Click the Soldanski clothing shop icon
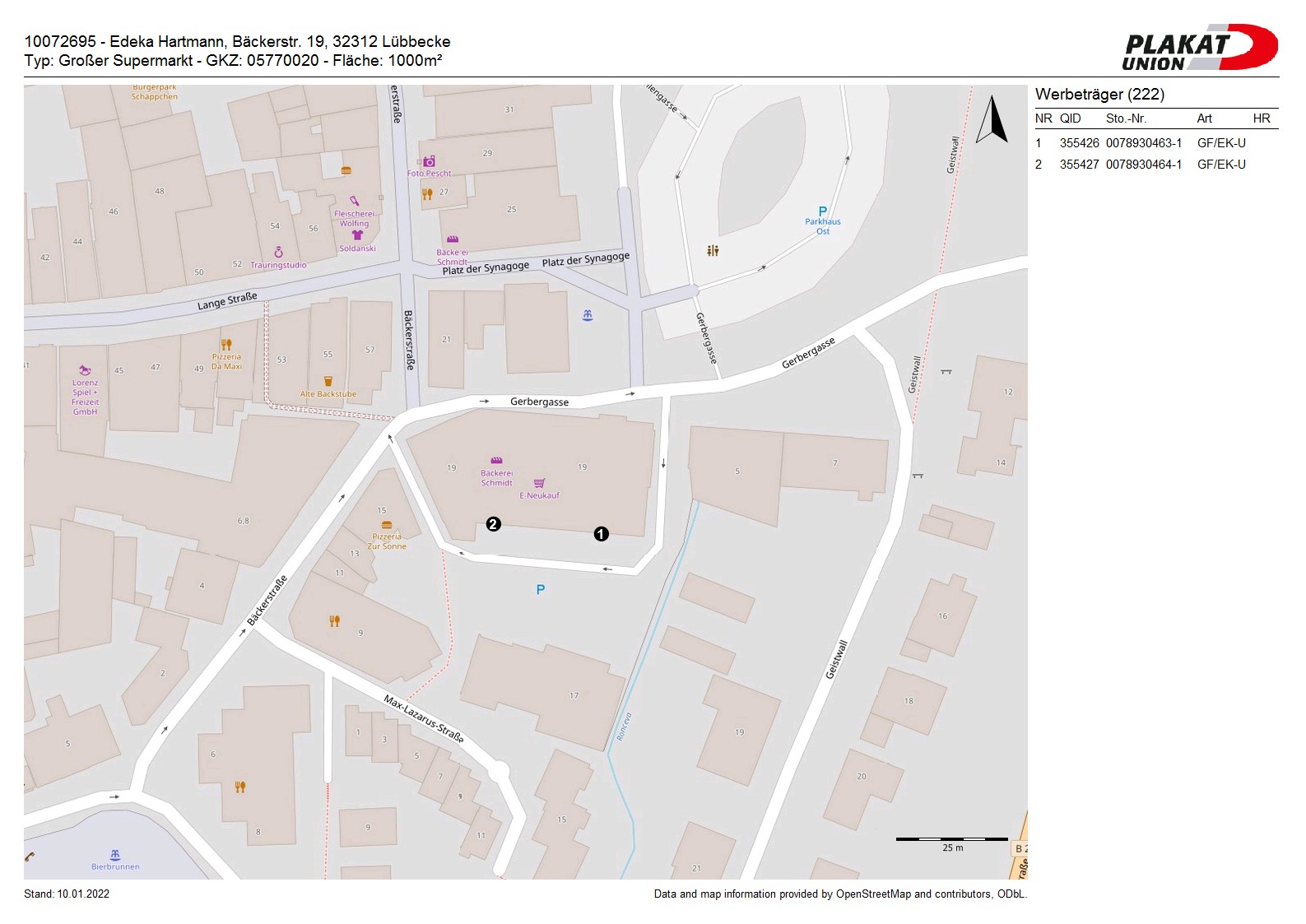The height and width of the screenshot is (924, 1306). 357,235
